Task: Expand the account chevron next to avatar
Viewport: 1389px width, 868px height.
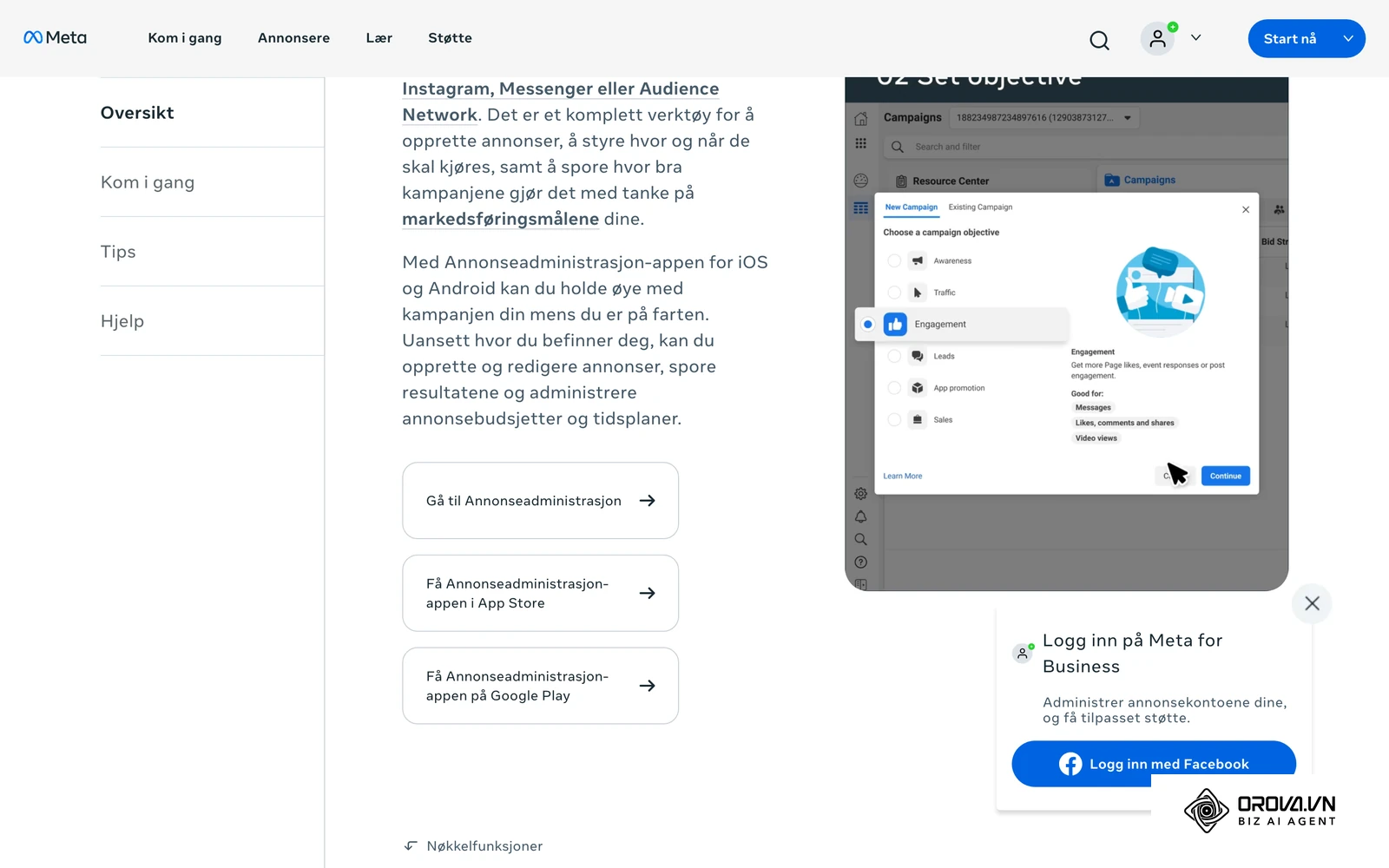Action: pos(1195,37)
